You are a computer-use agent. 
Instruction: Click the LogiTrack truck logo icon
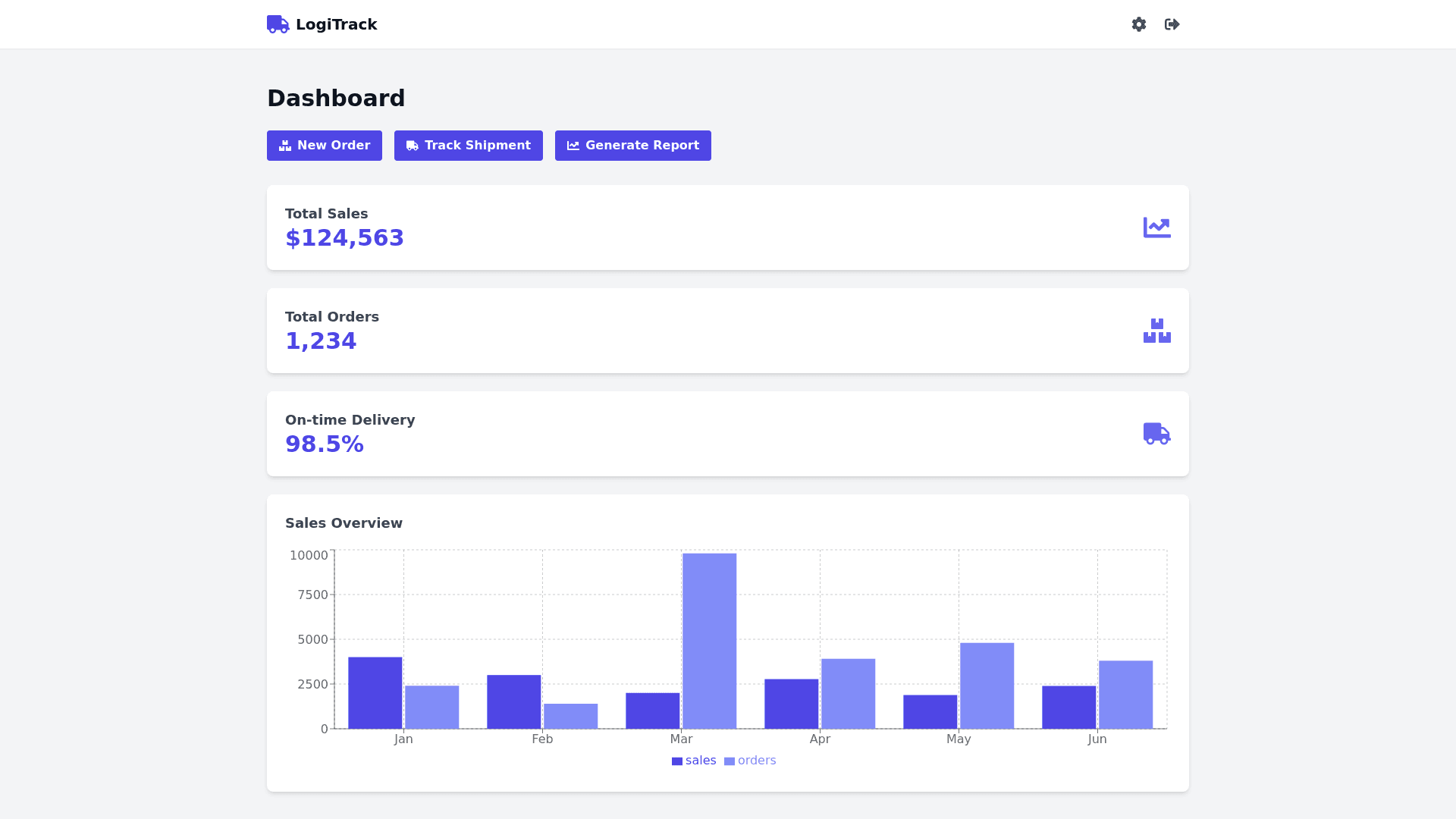click(278, 24)
